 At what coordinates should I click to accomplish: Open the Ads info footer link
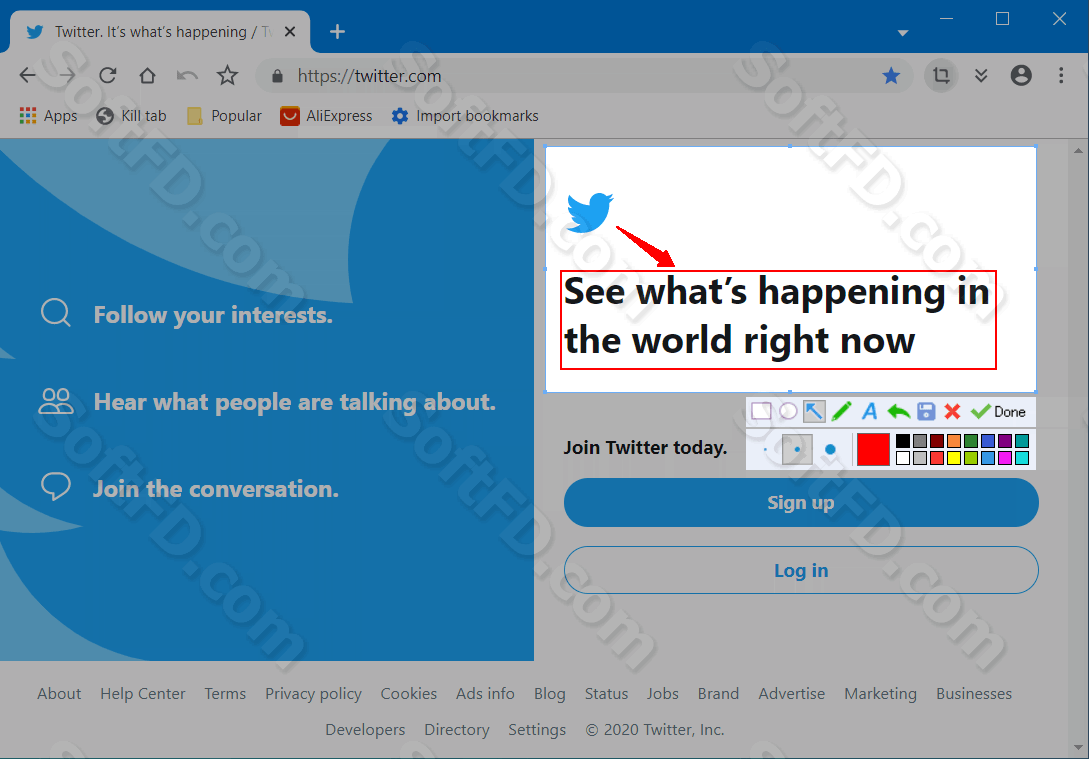(x=485, y=694)
